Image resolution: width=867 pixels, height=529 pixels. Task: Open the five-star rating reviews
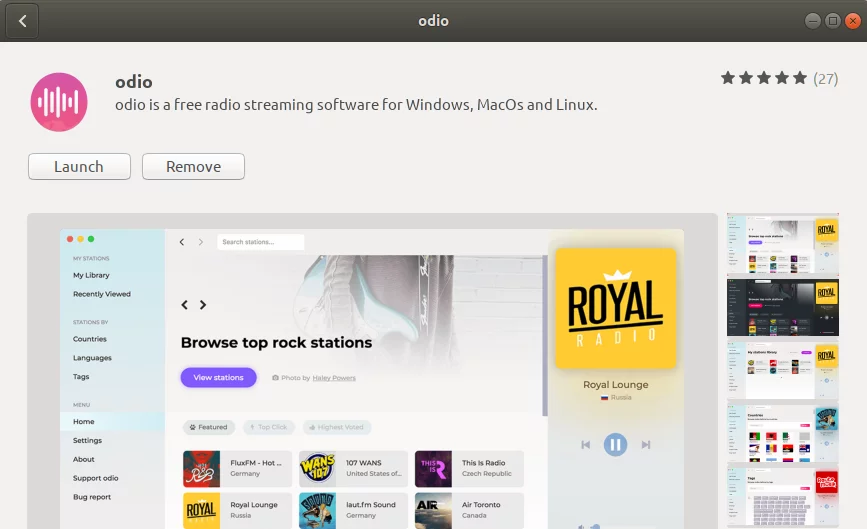764,78
